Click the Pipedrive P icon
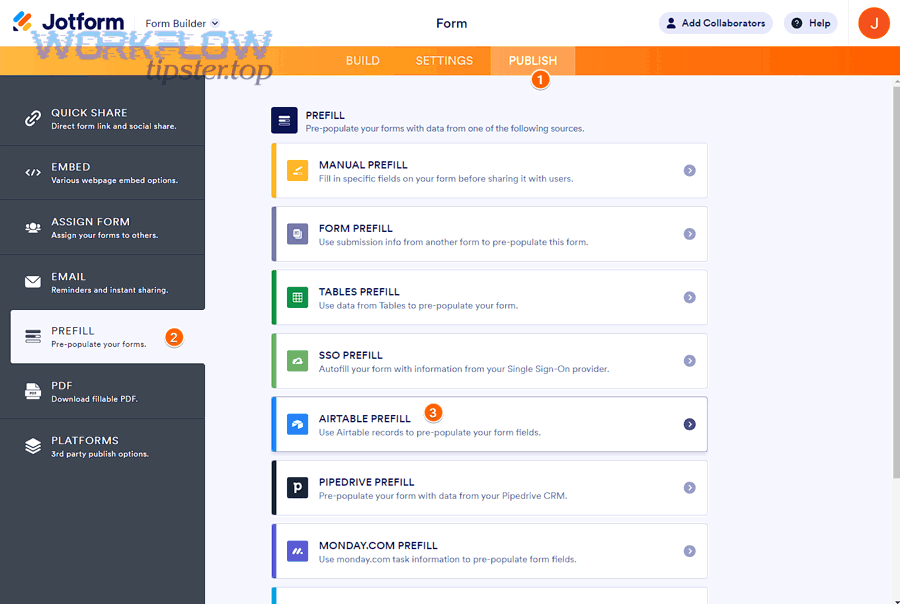The width and height of the screenshot is (900, 604). pos(296,488)
